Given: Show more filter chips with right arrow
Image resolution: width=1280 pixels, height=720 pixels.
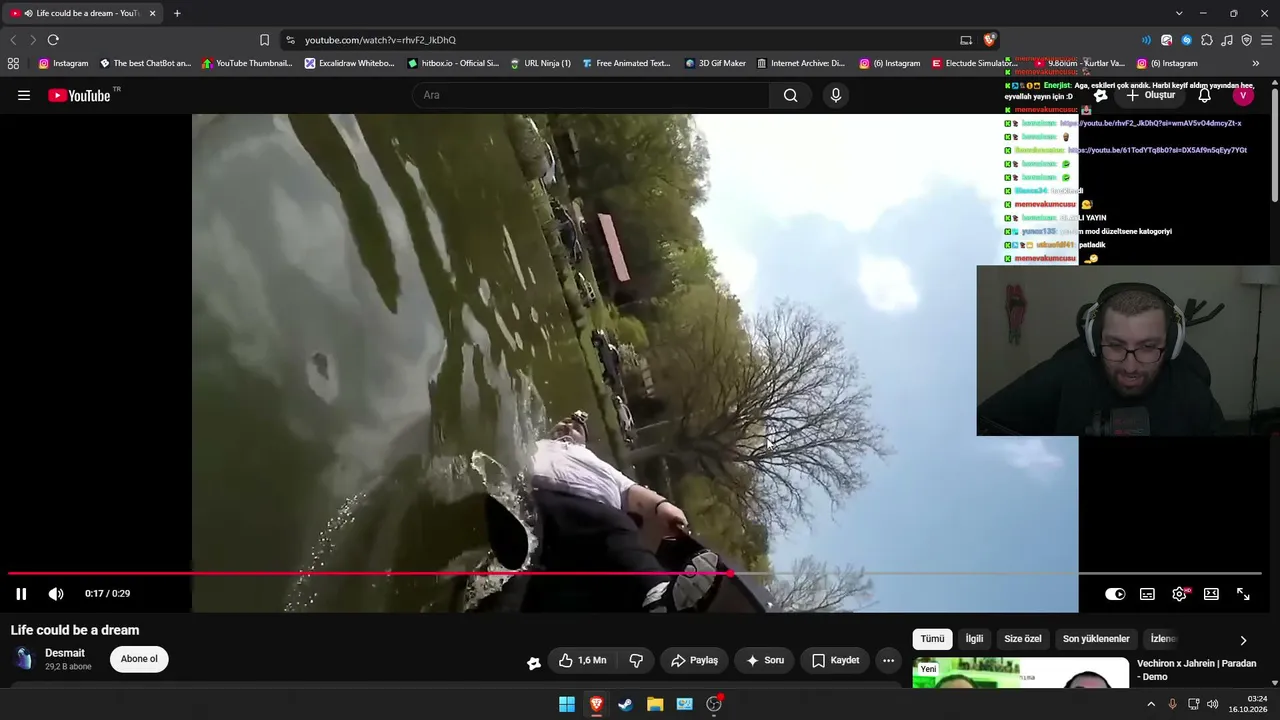Looking at the screenshot, I should tap(1243, 640).
